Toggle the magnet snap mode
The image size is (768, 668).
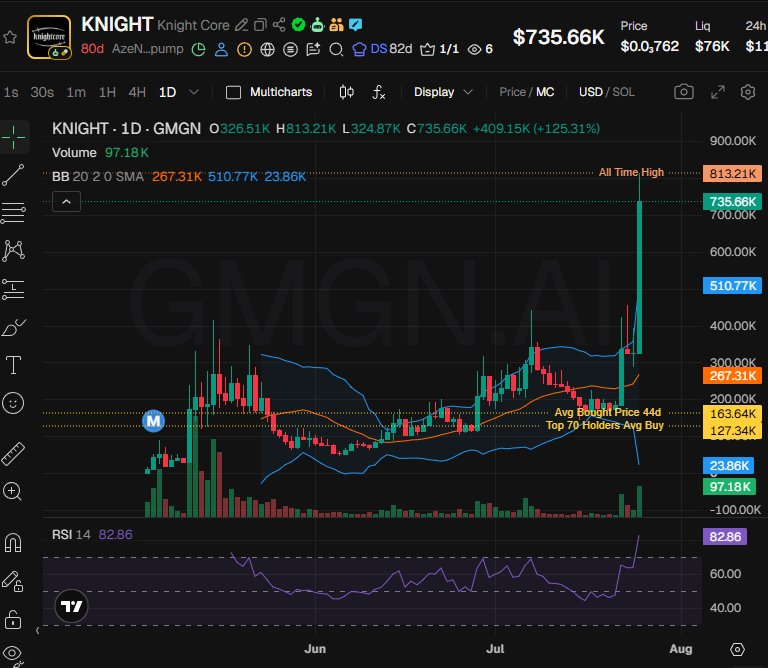coord(13,543)
